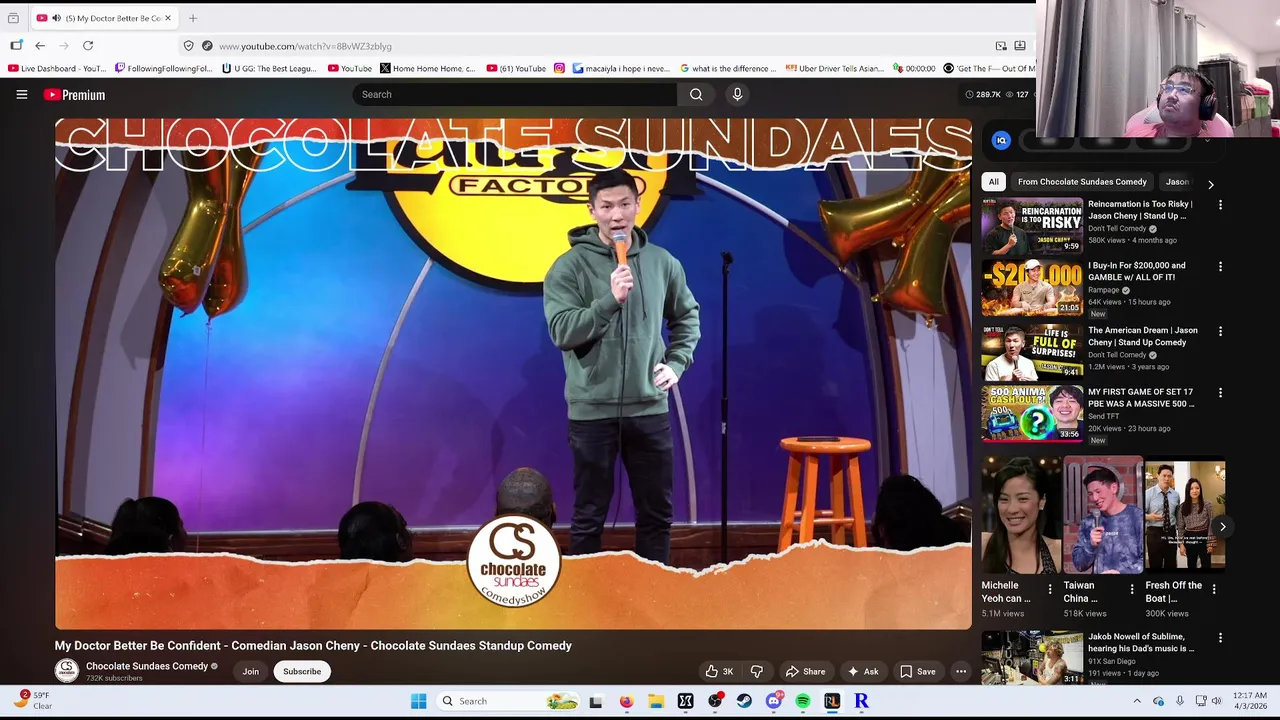Image resolution: width=1280 pixels, height=720 pixels.
Task: Click the search magnifier button
Action: [696, 95]
